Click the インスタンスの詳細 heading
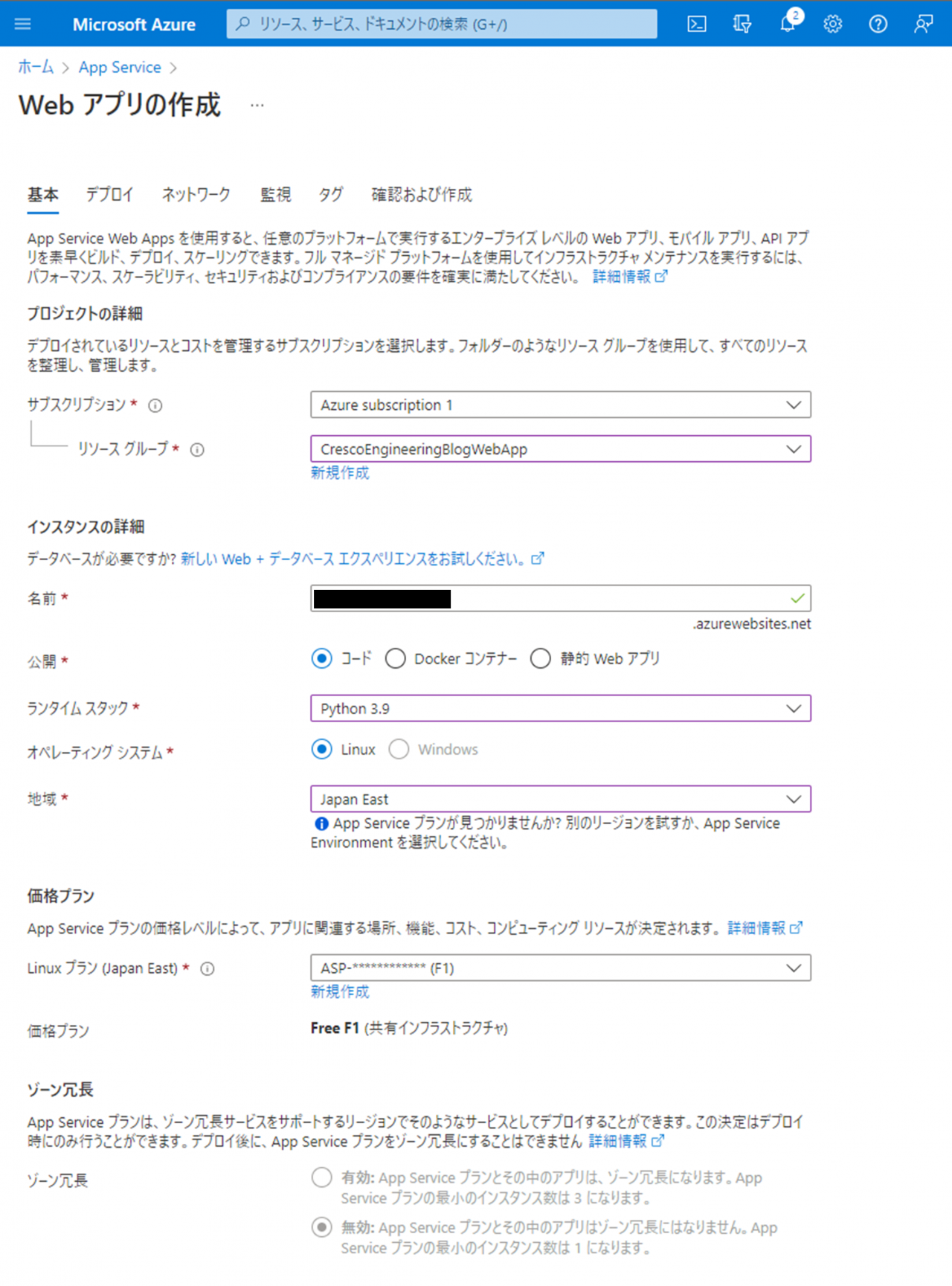 tap(86, 527)
